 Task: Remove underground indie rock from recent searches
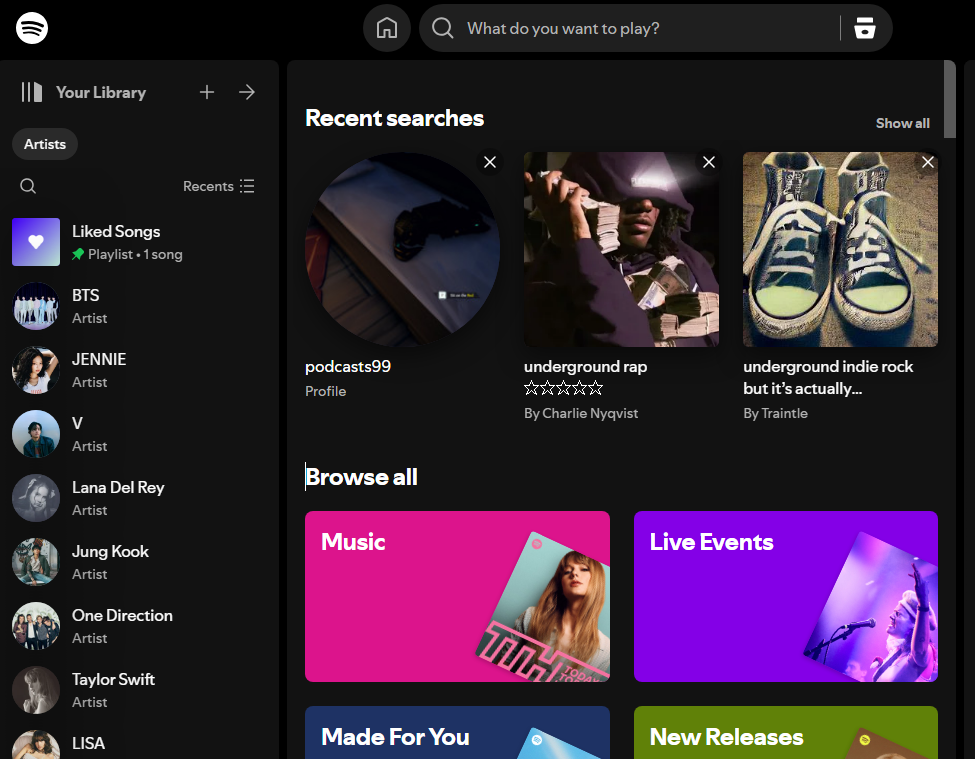click(x=928, y=162)
